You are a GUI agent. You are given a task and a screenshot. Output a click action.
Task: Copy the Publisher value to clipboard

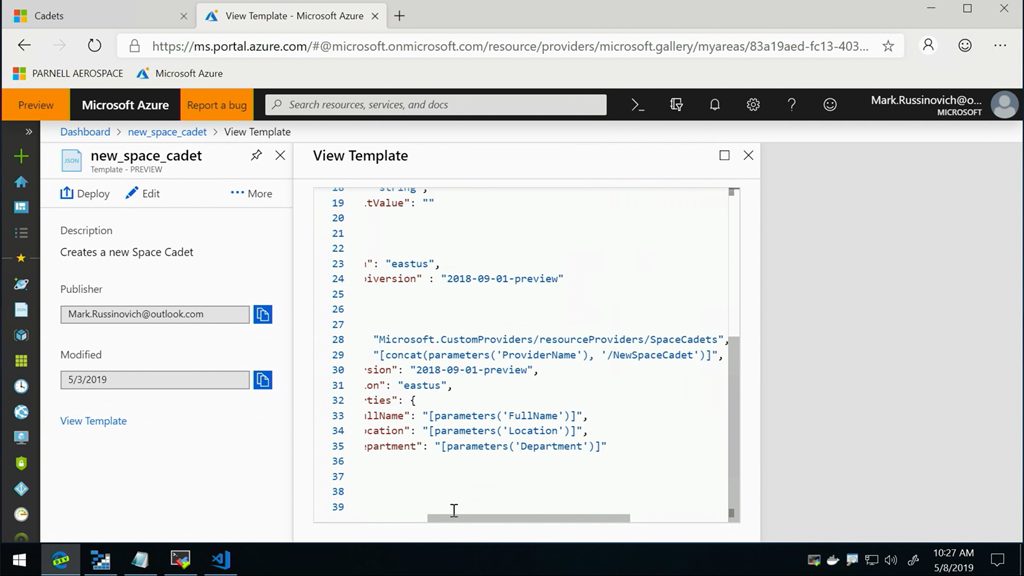point(262,315)
